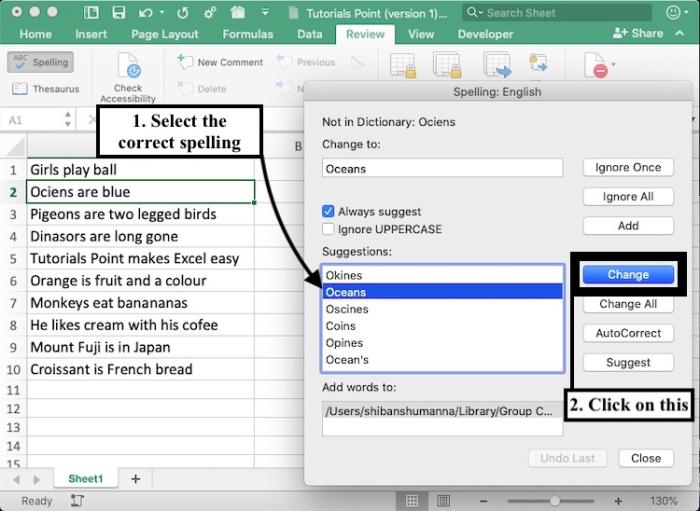Screen dimensions: 700x511
Task: Enable the Ignore UPPERCASE checkbox
Action: click(328, 229)
